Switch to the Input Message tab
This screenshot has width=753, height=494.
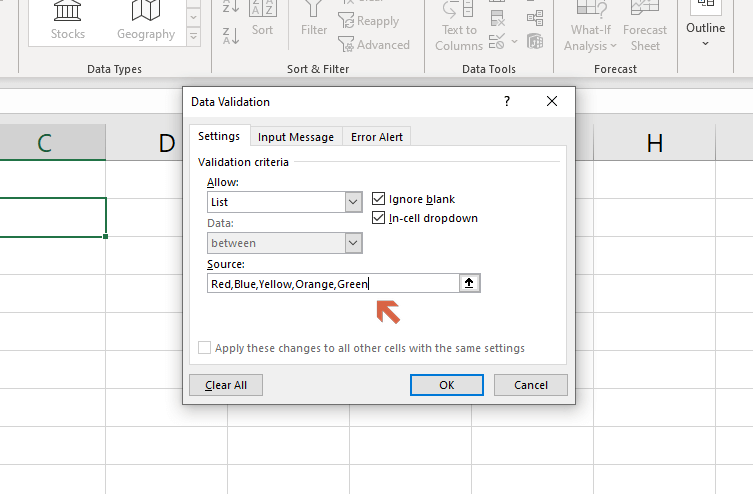tap(296, 137)
